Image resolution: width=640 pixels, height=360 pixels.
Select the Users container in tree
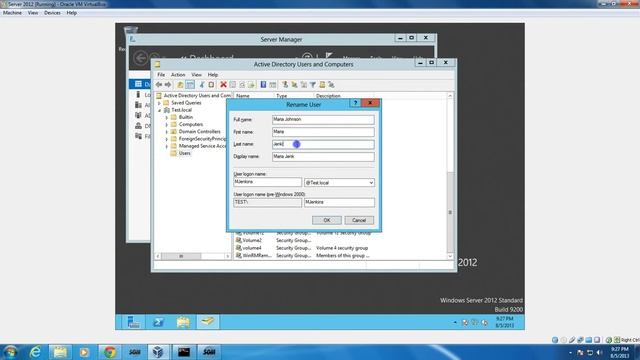coord(184,153)
